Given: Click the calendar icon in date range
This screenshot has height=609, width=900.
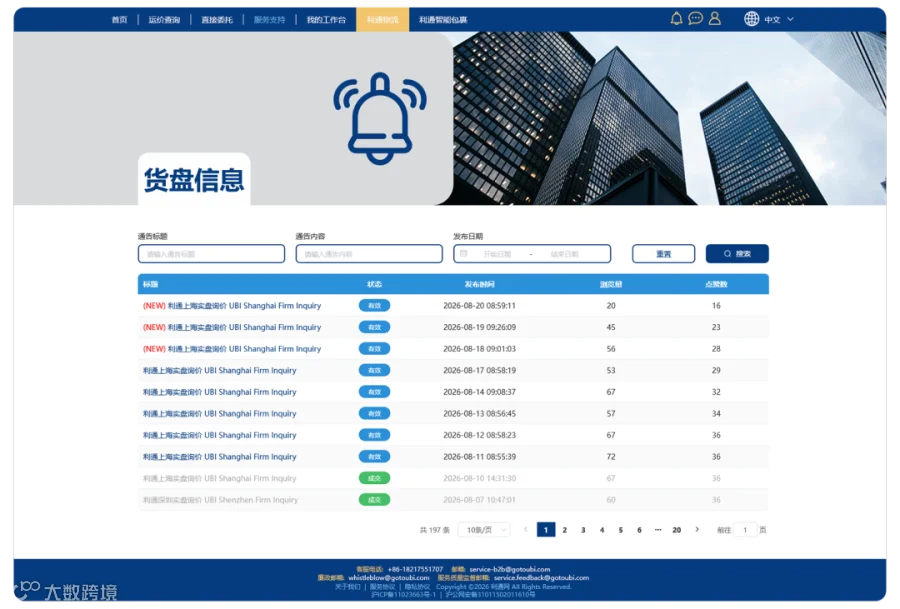Looking at the screenshot, I should pos(464,254).
